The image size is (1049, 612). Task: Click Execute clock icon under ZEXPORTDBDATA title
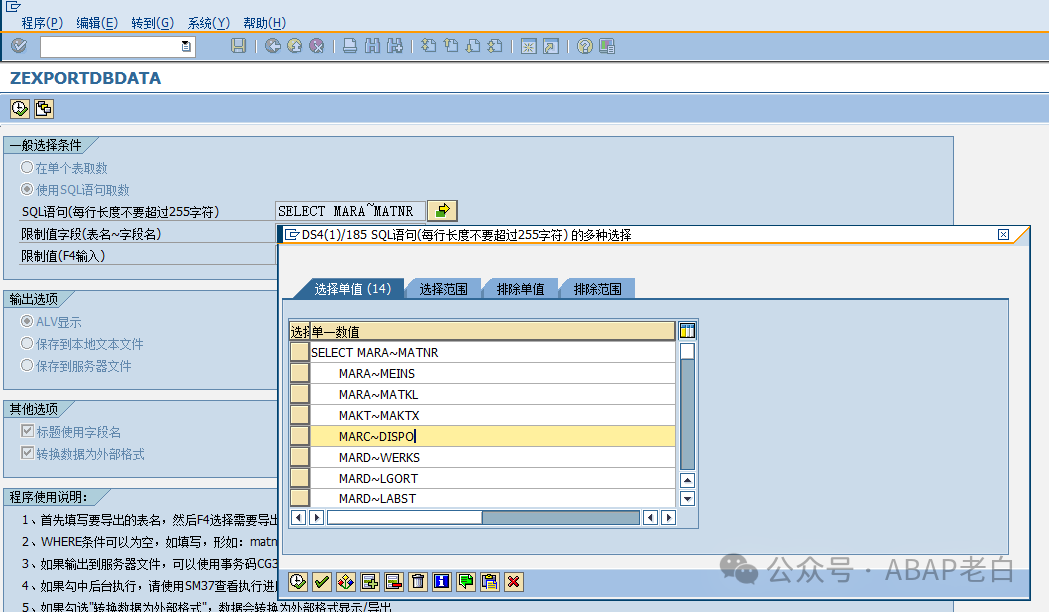tap(19, 108)
